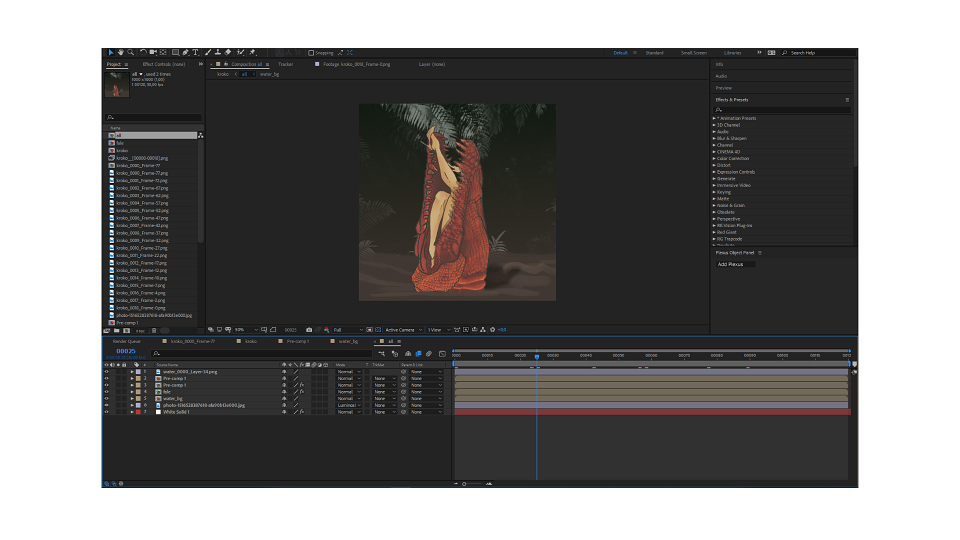The width and height of the screenshot is (960, 540).
Task: Hide the White Solid 1 layer
Action: [107, 412]
